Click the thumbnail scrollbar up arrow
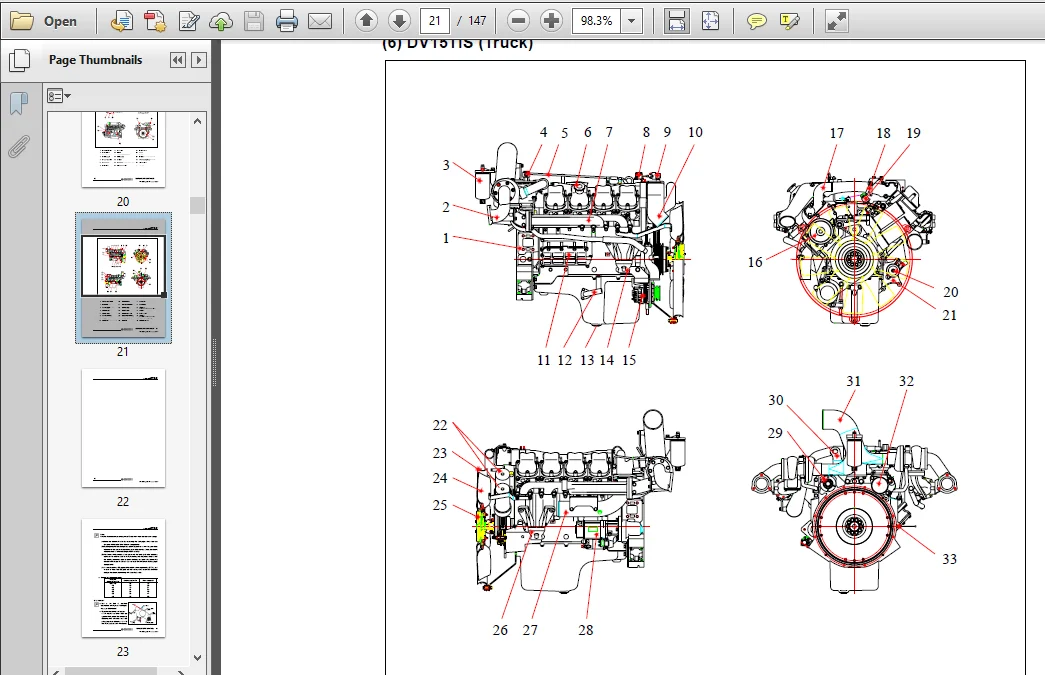1045x675 pixels. tap(197, 121)
